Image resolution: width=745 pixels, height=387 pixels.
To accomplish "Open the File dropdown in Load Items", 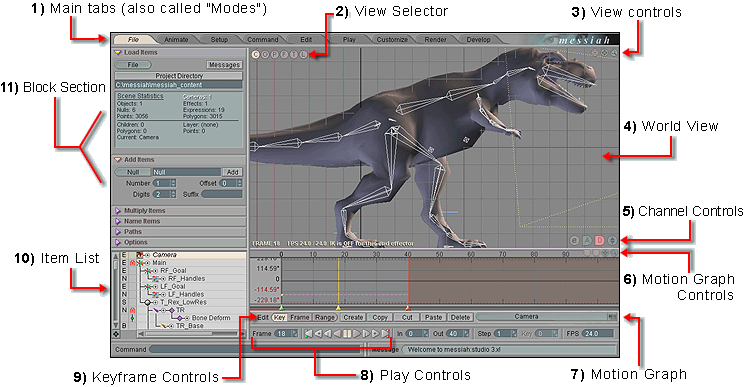I will 133,65.
